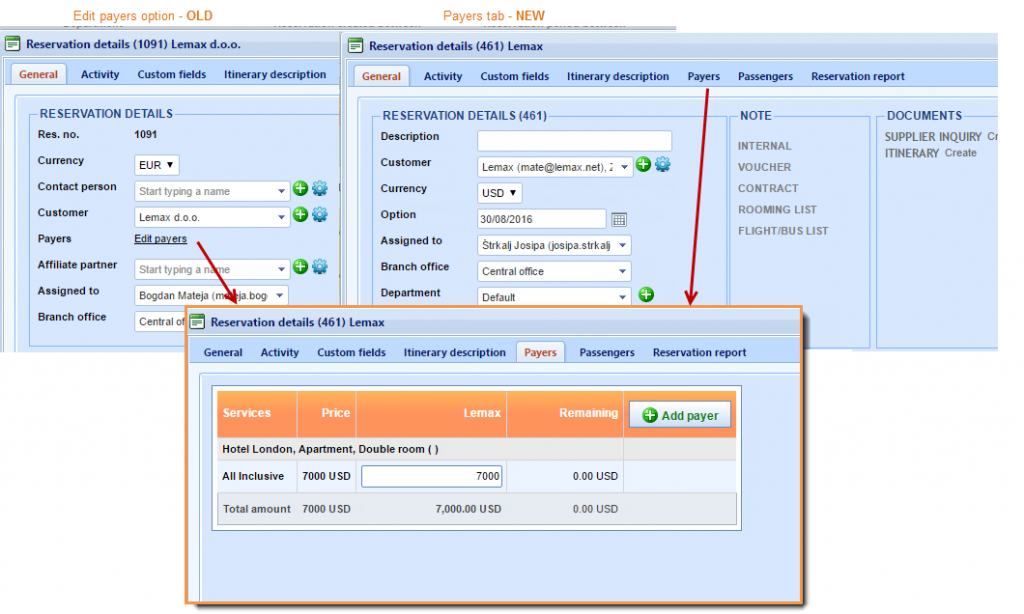The height and width of the screenshot is (614, 1024).
Task: Create Itinerary document link
Action: tap(961, 153)
